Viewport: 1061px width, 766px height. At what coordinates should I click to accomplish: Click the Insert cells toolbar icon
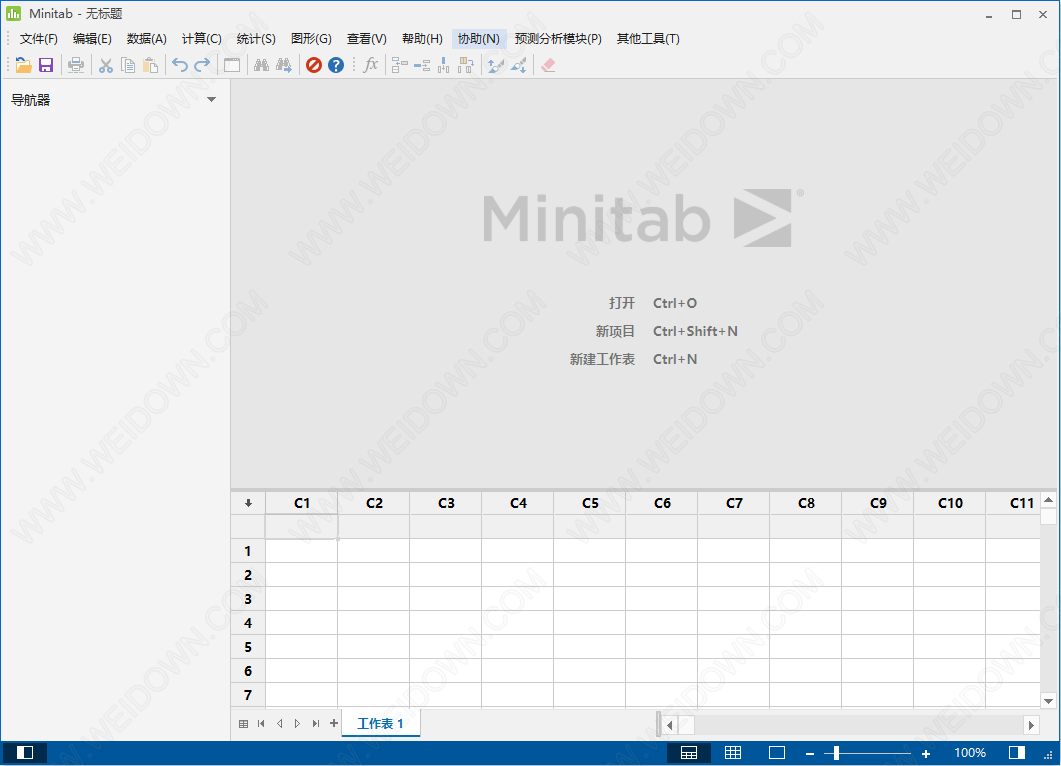[x=400, y=65]
